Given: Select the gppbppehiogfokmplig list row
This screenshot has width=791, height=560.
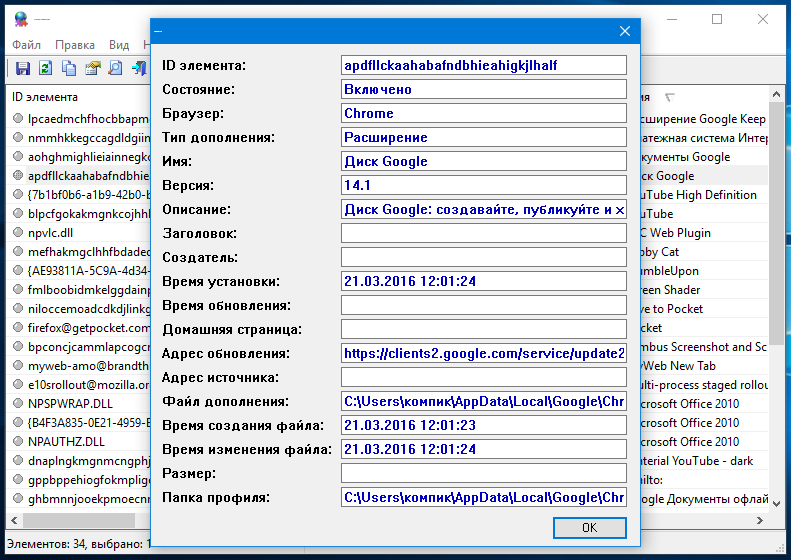Looking at the screenshot, I should [x=81, y=480].
